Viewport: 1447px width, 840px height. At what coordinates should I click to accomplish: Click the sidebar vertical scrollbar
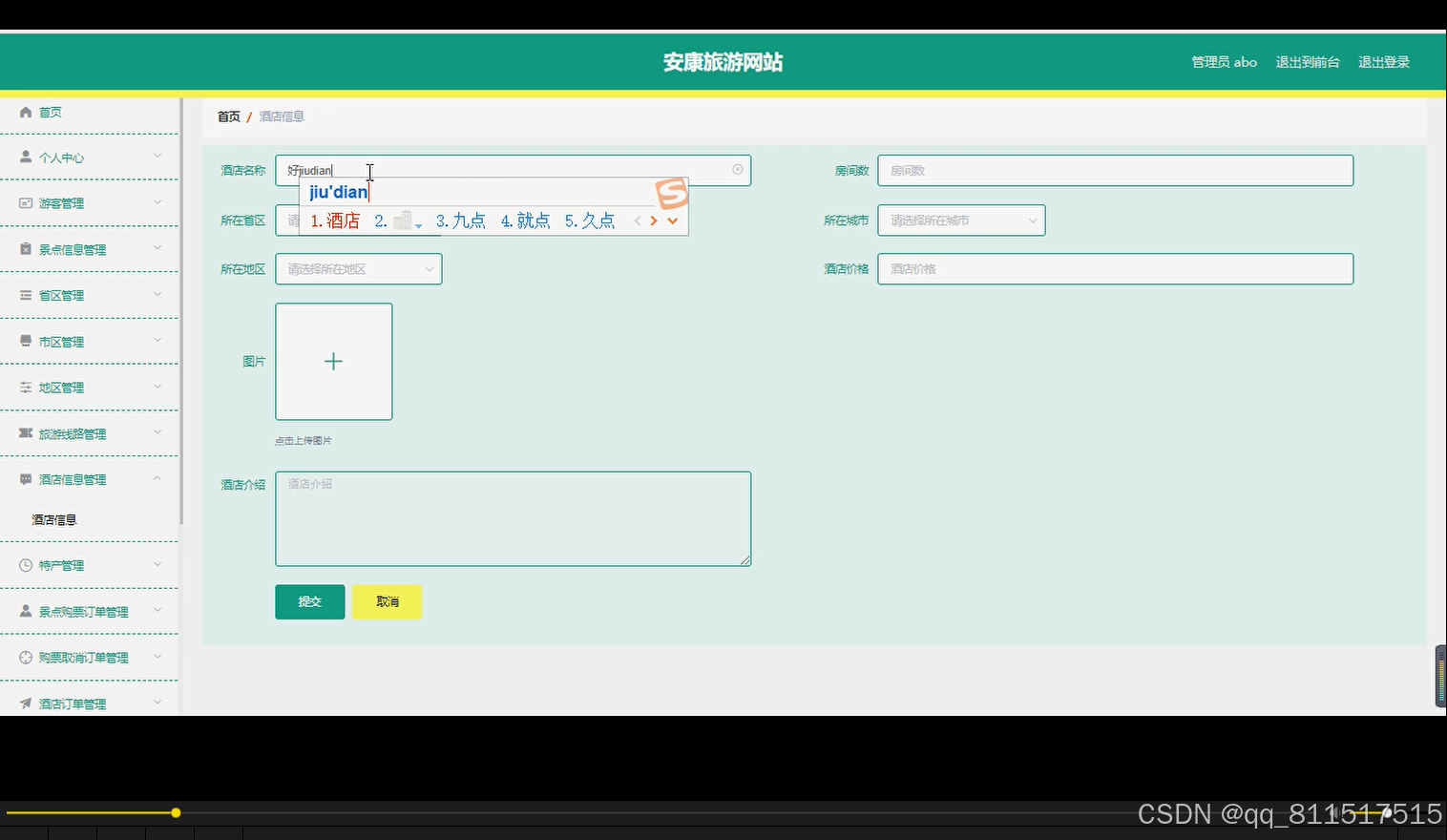(180, 310)
